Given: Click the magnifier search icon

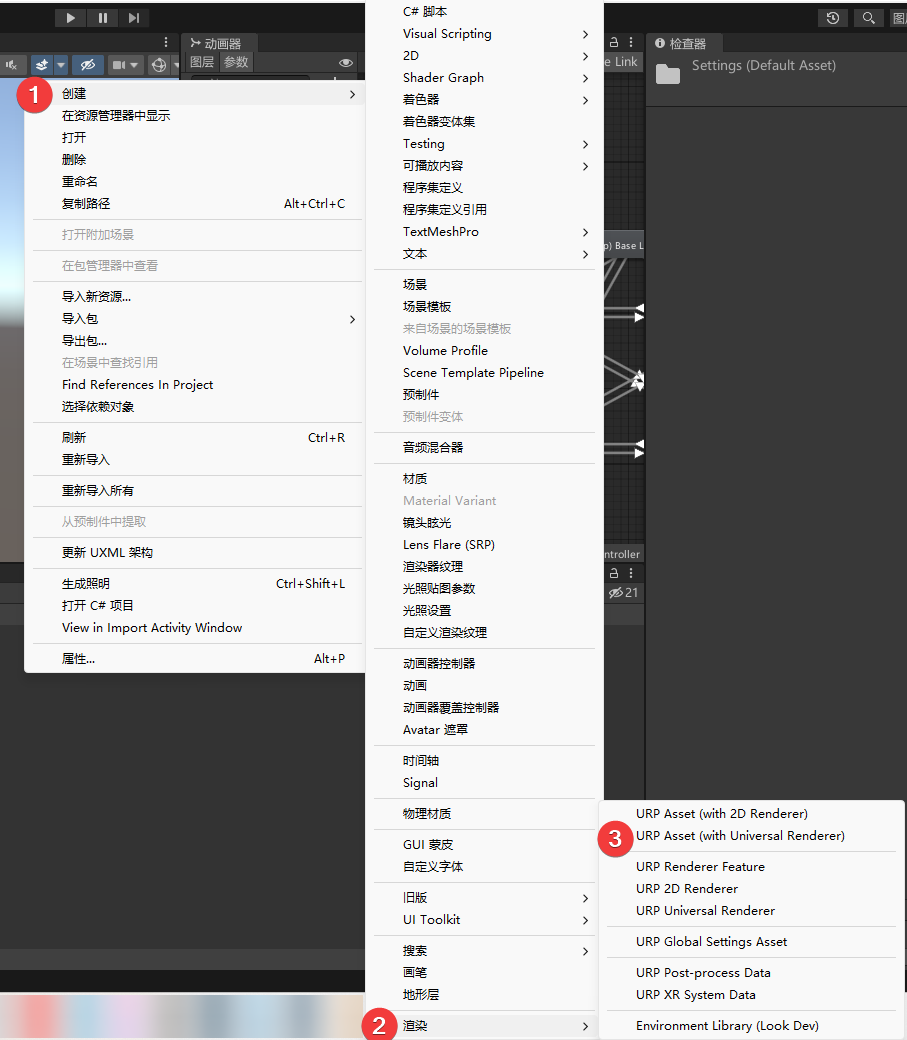Looking at the screenshot, I should pos(868,18).
